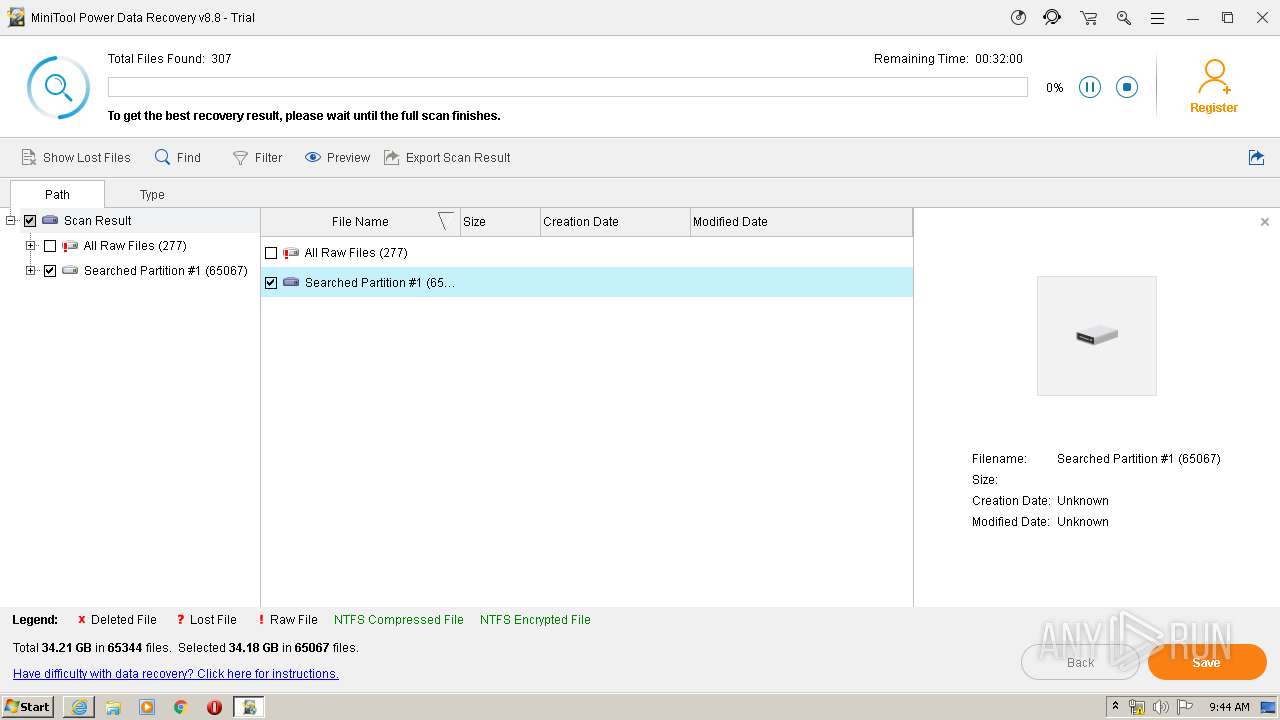The image size is (1280, 720).
Task: Show hidden system tray icons
Action: pyautogui.click(x=1116, y=707)
